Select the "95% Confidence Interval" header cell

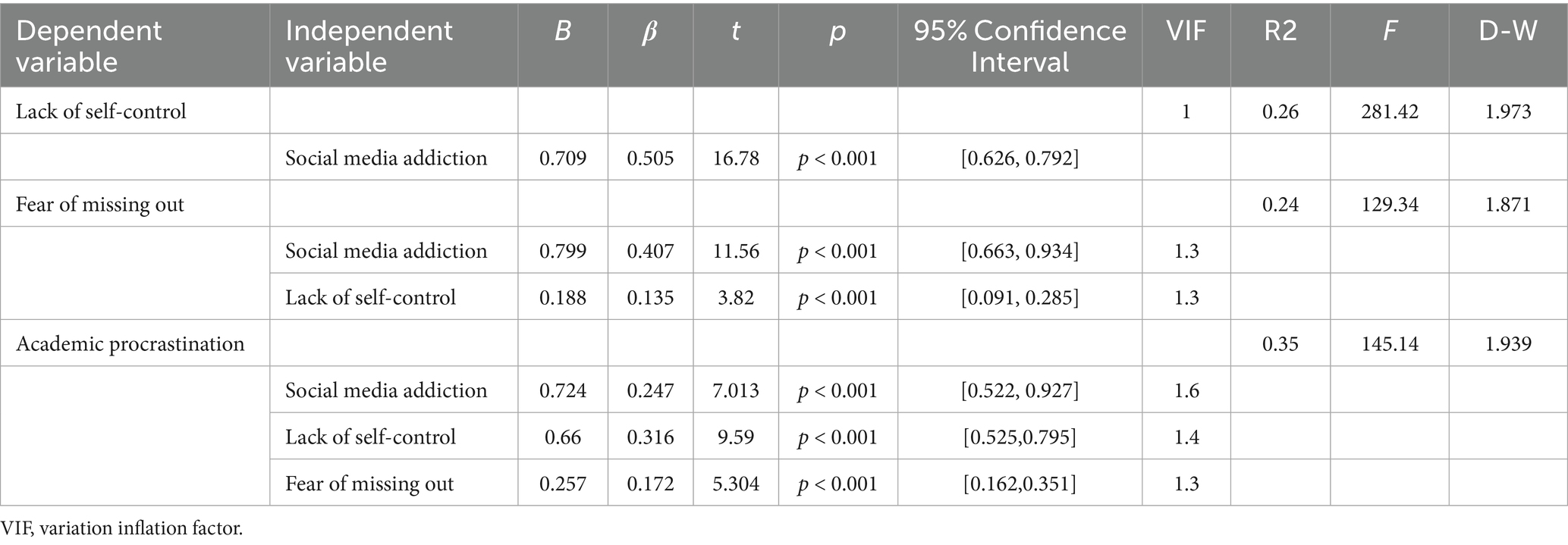pyautogui.click(x=1020, y=45)
